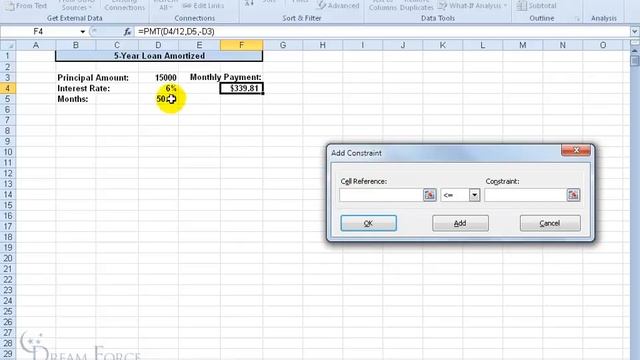Click the 'Months:' label cell
This screenshot has width=640, height=360.
click(73, 99)
